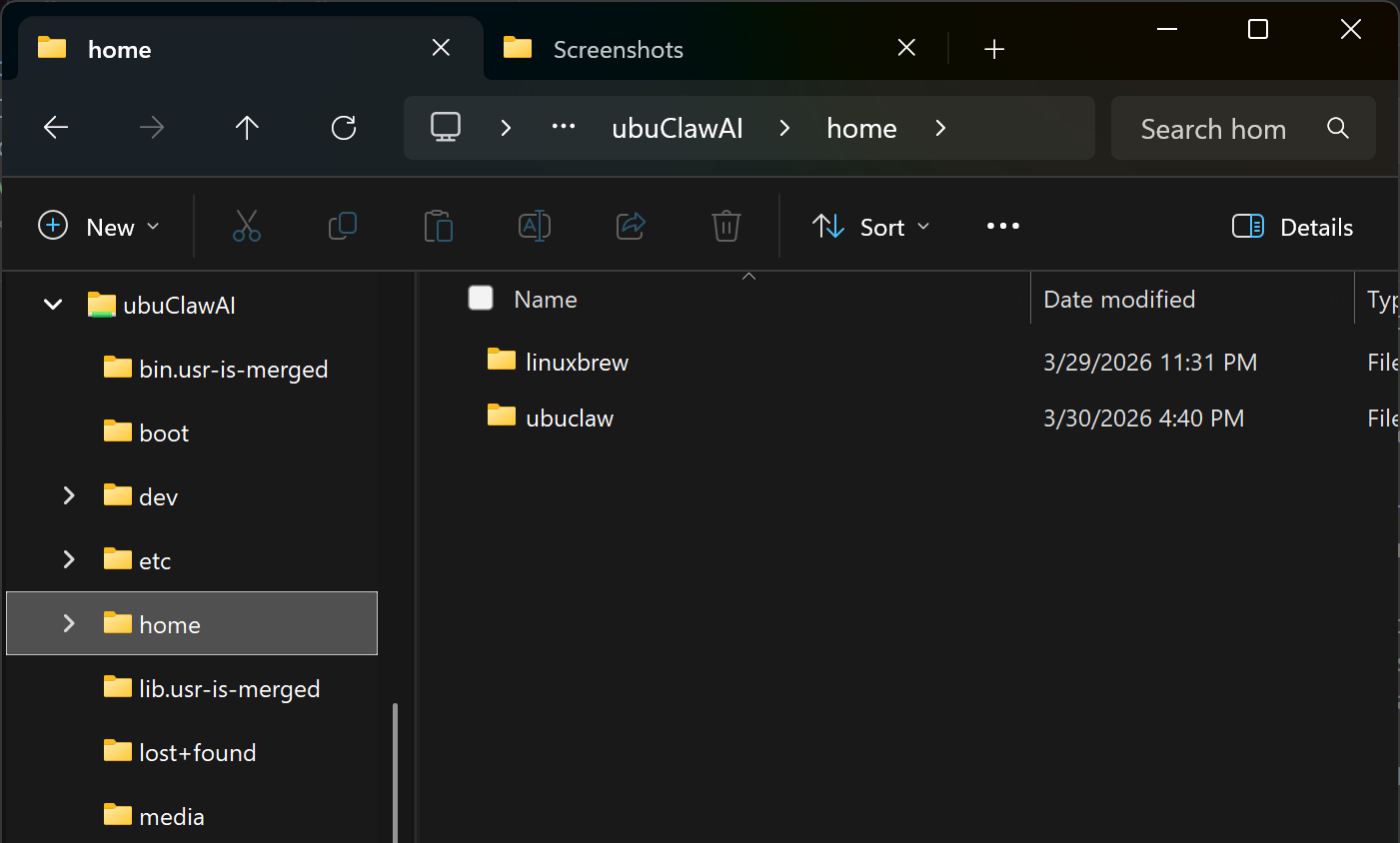This screenshot has width=1400, height=843.
Task: Navigate up one folder level
Action: (247, 127)
